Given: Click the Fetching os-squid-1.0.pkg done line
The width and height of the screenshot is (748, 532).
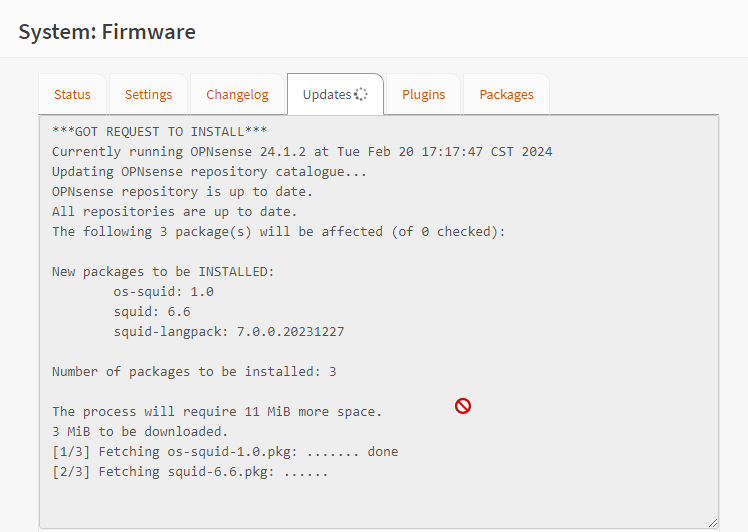Looking at the screenshot, I should tap(225, 452).
